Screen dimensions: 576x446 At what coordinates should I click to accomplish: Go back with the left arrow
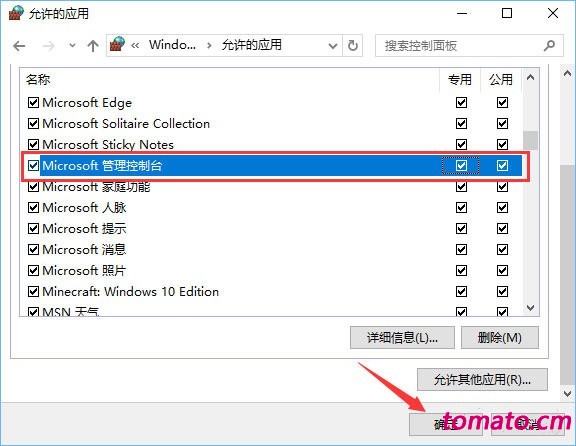pos(19,46)
